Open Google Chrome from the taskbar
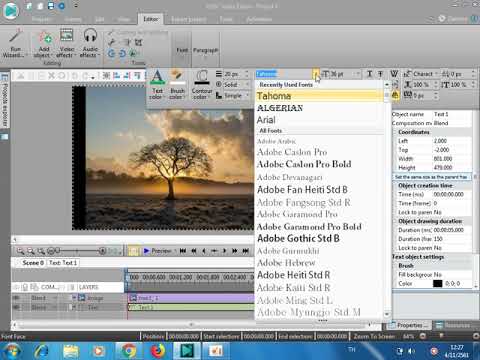This screenshot has width=480, height=360. (x=129, y=351)
